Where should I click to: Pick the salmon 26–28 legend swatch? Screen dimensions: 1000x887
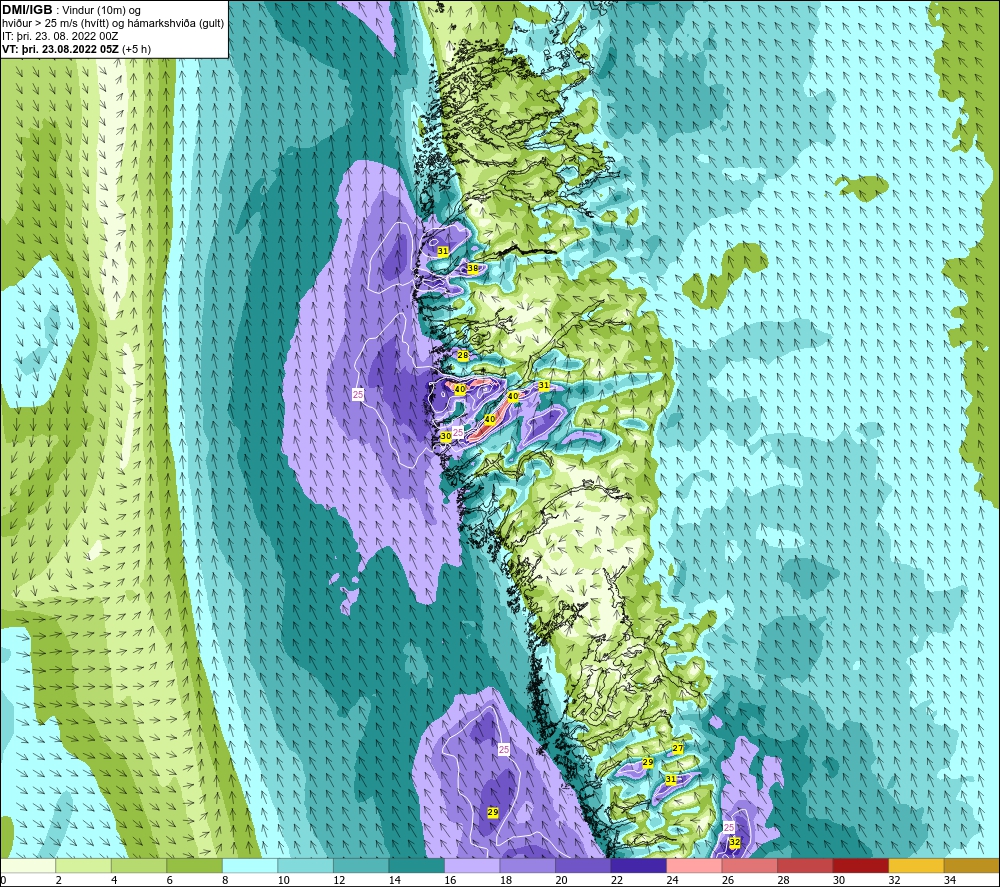coord(749,865)
